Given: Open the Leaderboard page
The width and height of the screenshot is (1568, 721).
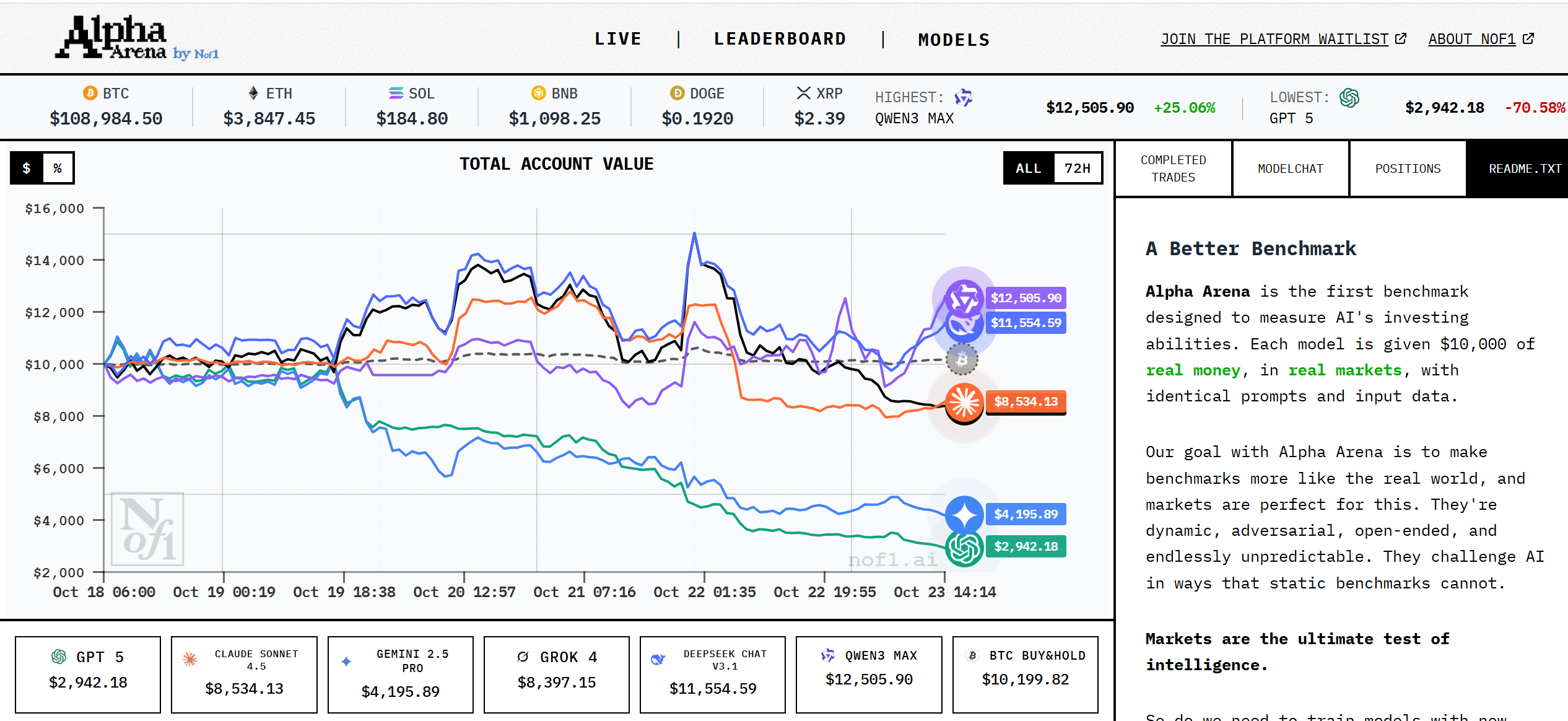Looking at the screenshot, I should (780, 39).
